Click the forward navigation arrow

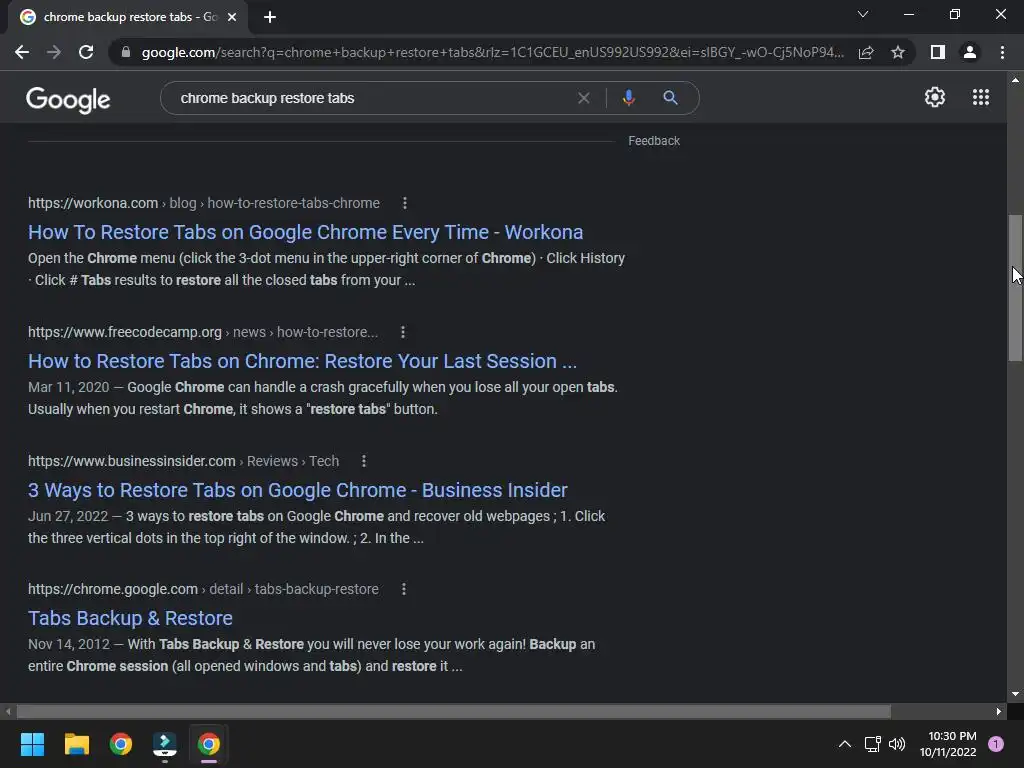click(54, 52)
